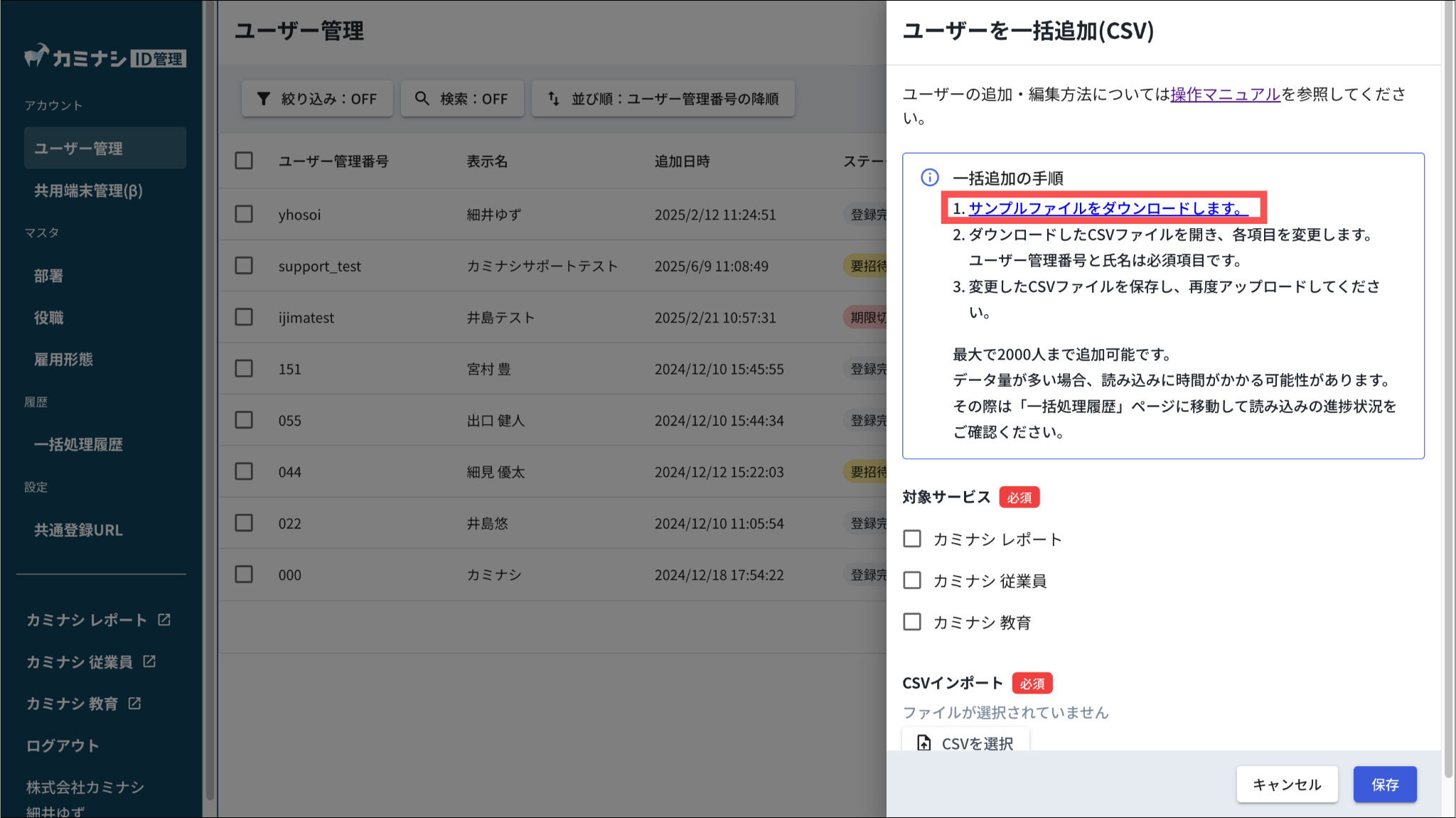Click the CSVを選択 button
The width and height of the screenshot is (1456, 818).
click(965, 739)
